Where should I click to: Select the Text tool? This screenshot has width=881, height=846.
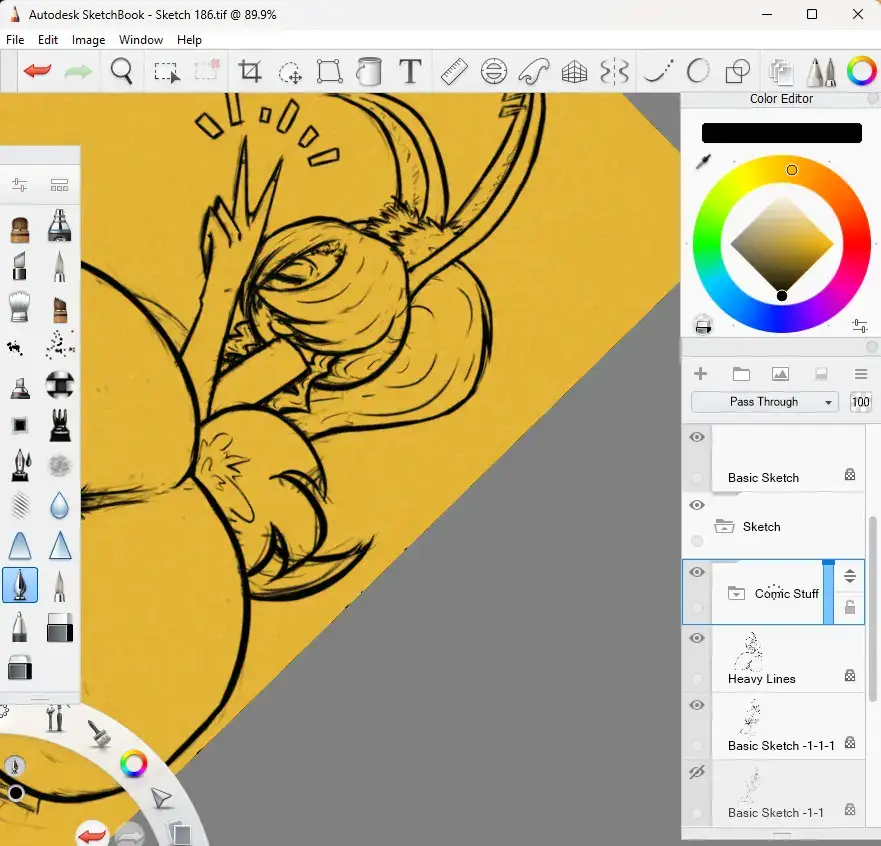click(410, 71)
